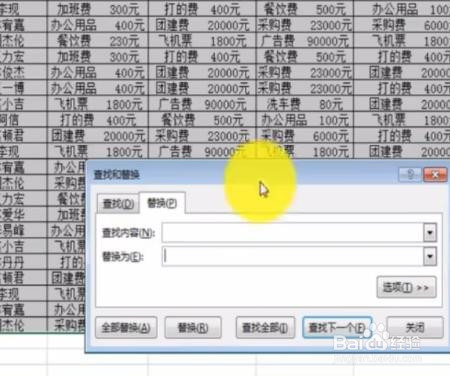The image size is (450, 376).
Task: Click the 查找下一个(F) button
Action: pos(337,328)
